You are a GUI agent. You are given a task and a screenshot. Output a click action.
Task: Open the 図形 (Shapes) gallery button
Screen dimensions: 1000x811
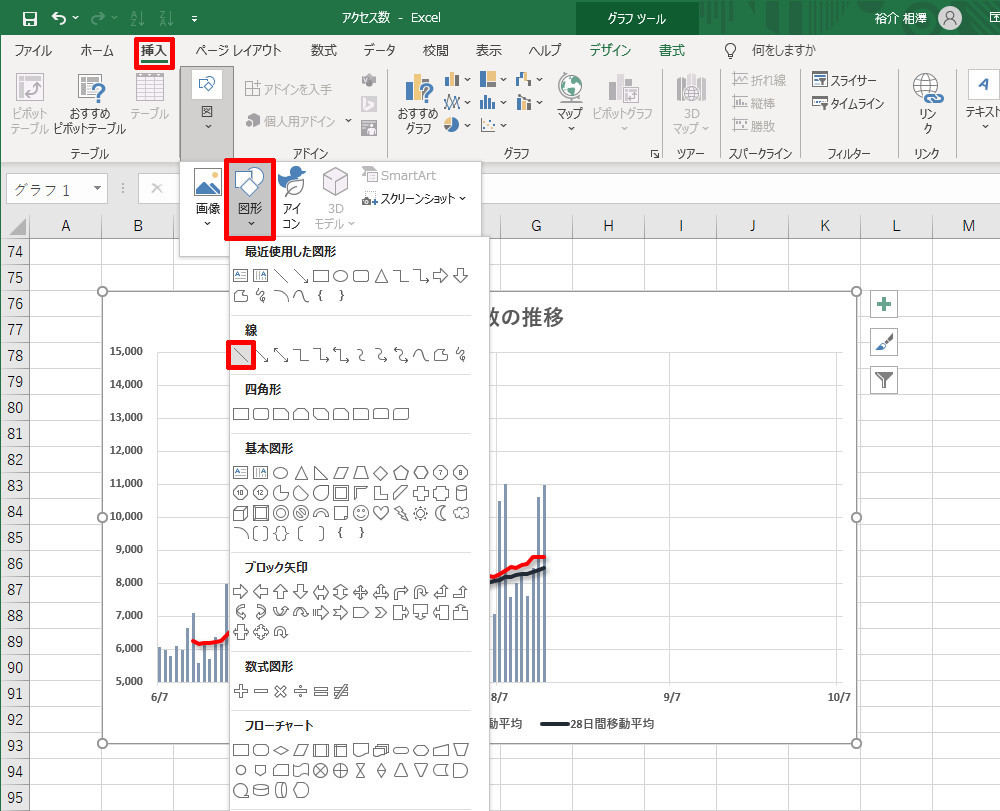250,199
